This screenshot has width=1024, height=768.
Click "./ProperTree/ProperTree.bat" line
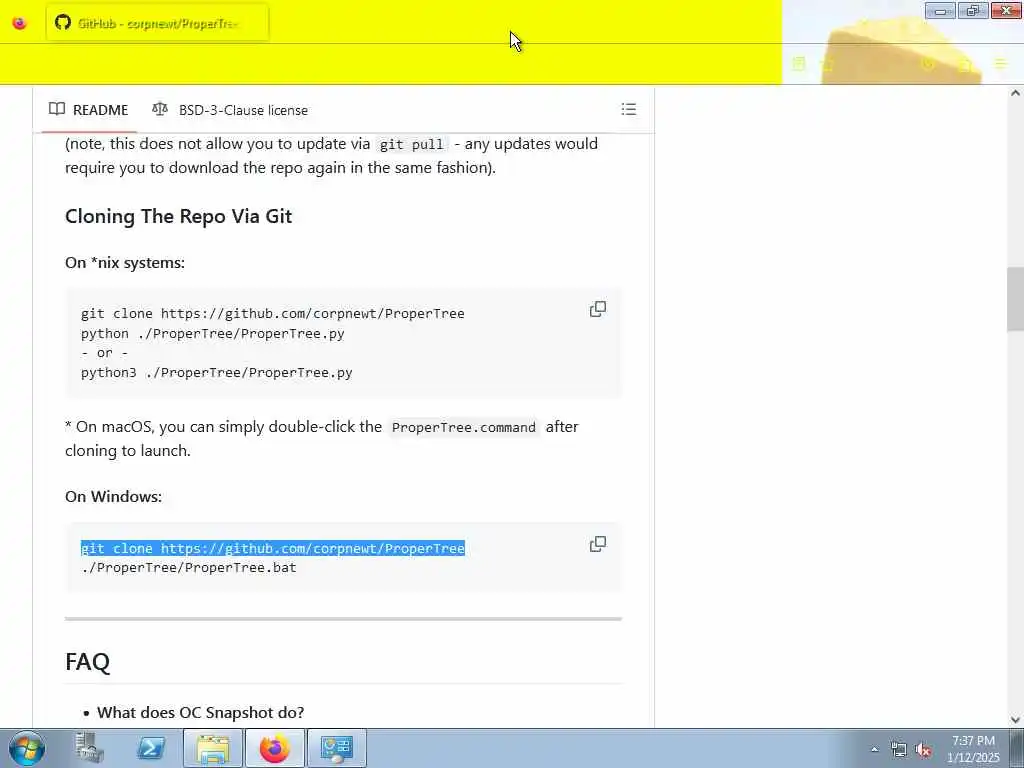(188, 568)
